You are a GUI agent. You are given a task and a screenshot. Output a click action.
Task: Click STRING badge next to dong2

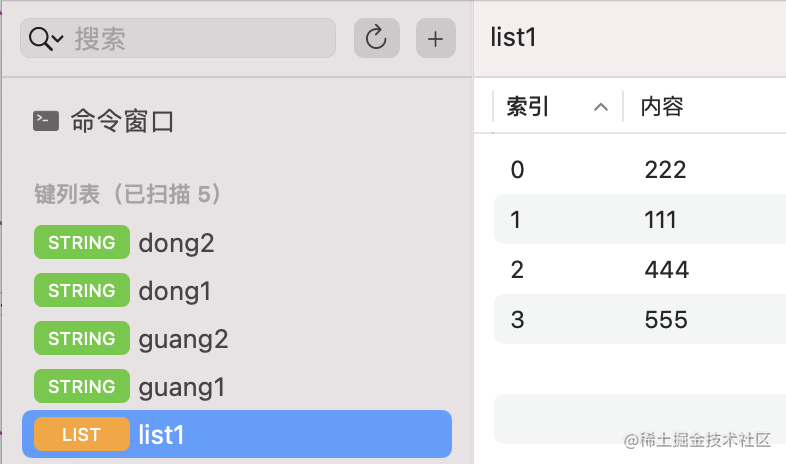tap(81, 243)
